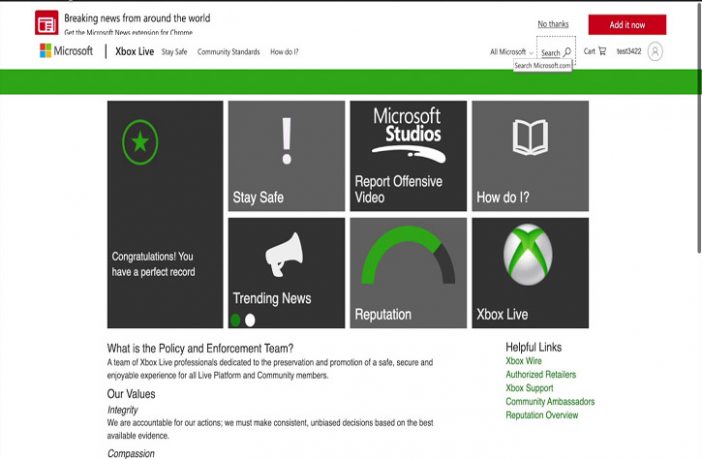This screenshot has width=702, height=459.
Task: Open the Report Offensive Video tile
Action: pyautogui.click(x=407, y=154)
